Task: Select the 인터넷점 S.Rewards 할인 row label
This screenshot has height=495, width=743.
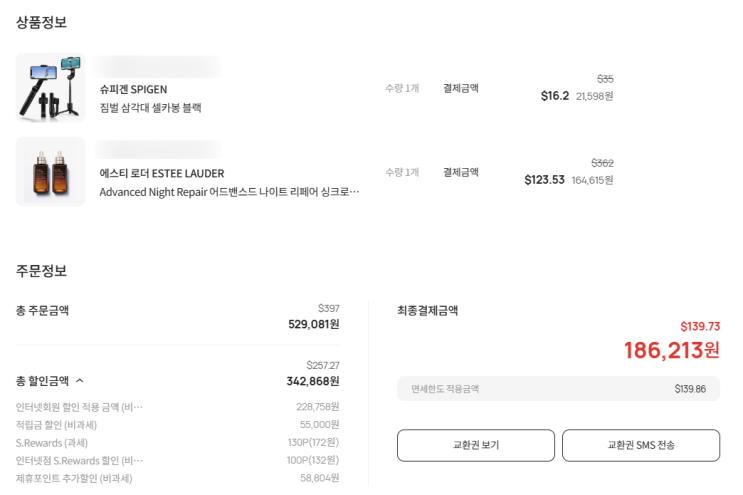Action: (79, 461)
